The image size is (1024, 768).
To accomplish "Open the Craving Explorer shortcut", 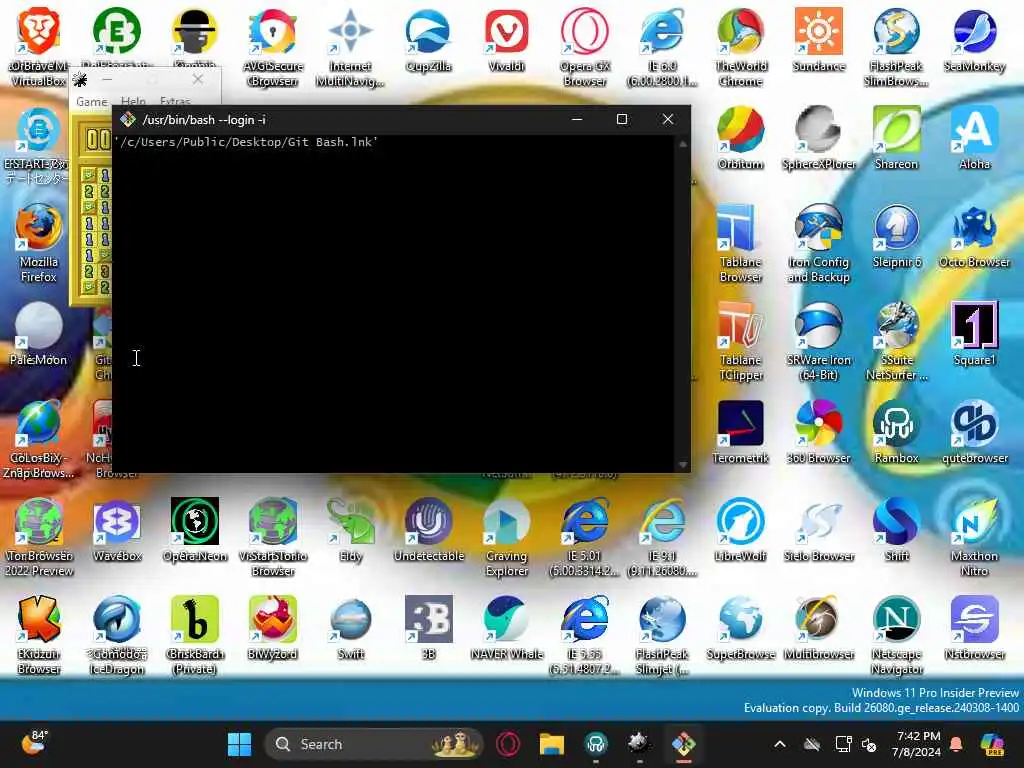I will (506, 537).
